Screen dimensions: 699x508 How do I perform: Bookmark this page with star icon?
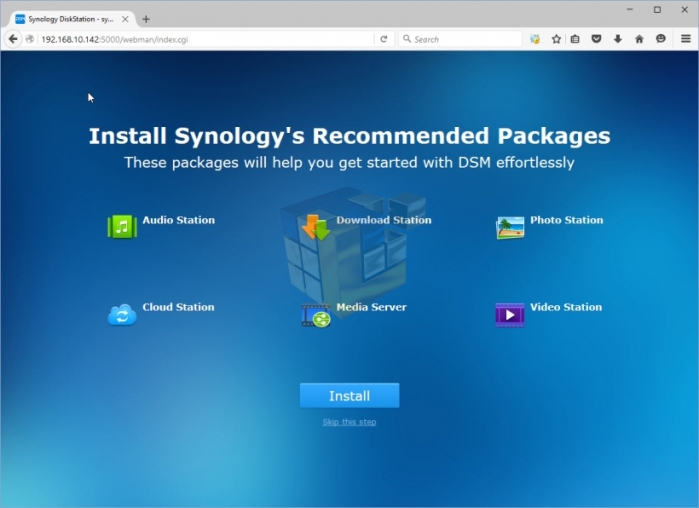point(556,39)
